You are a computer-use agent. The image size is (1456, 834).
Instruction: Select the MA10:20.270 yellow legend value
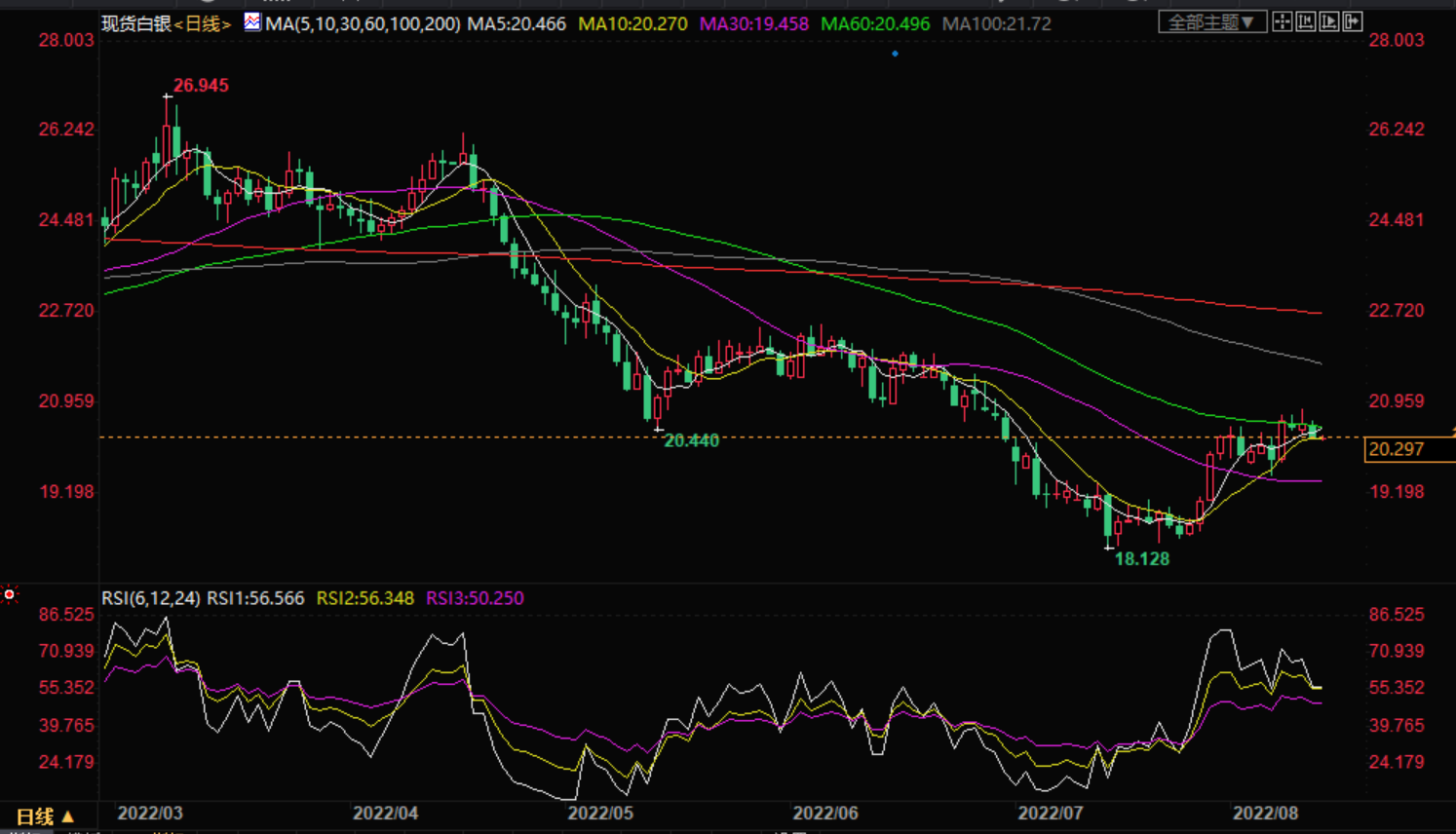click(x=632, y=23)
